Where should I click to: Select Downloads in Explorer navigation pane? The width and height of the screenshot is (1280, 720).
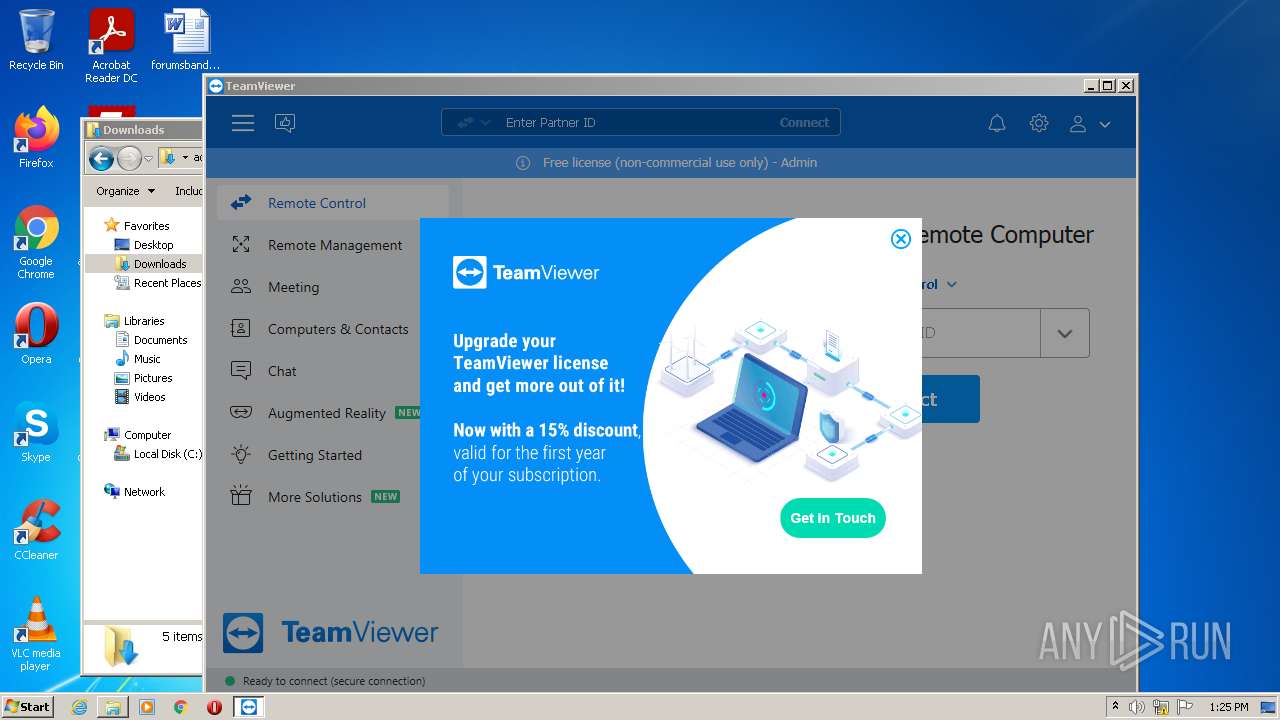point(160,264)
